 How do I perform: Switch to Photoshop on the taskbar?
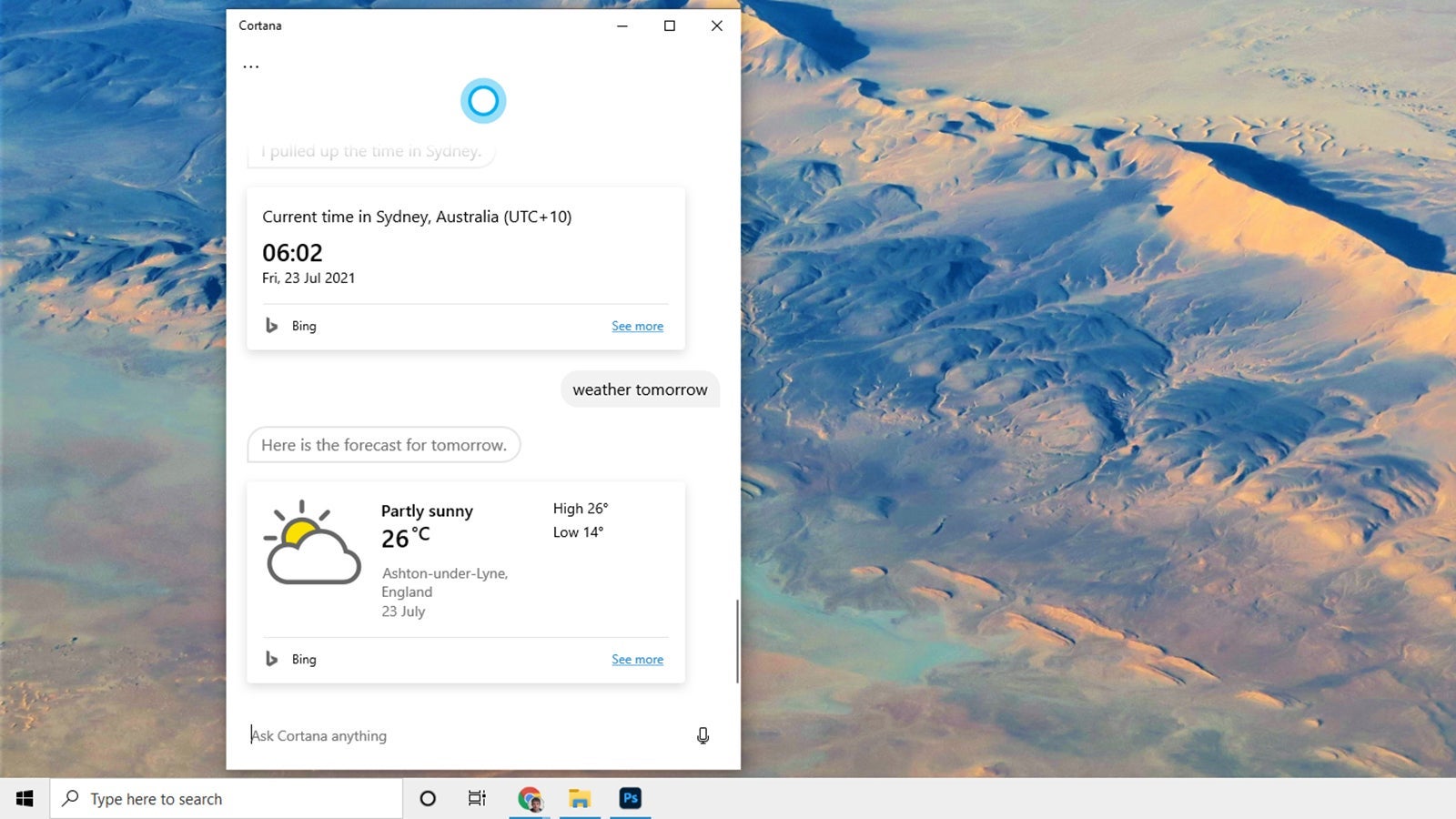630,798
